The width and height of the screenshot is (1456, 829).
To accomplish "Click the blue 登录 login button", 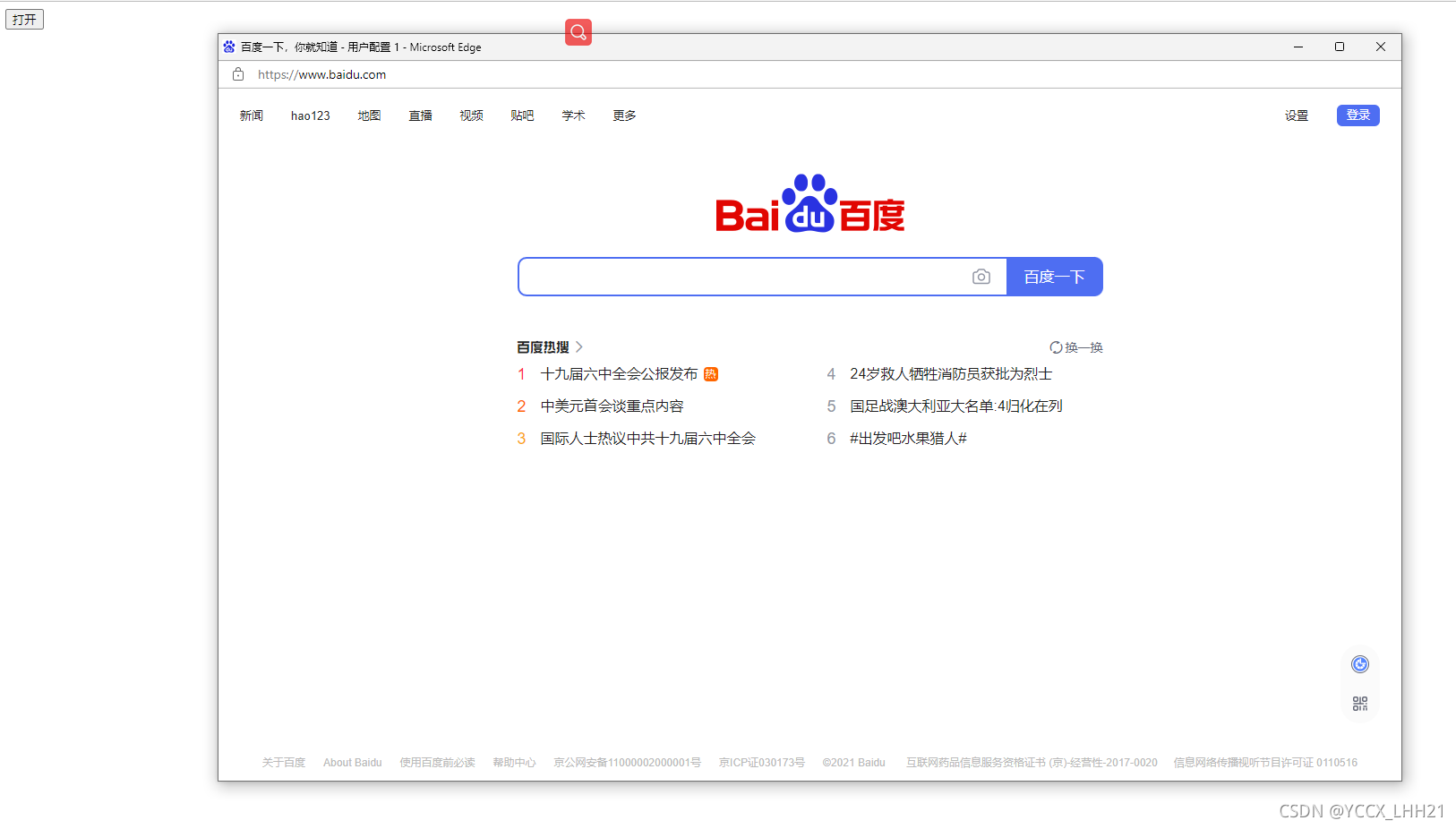I will click(x=1358, y=115).
